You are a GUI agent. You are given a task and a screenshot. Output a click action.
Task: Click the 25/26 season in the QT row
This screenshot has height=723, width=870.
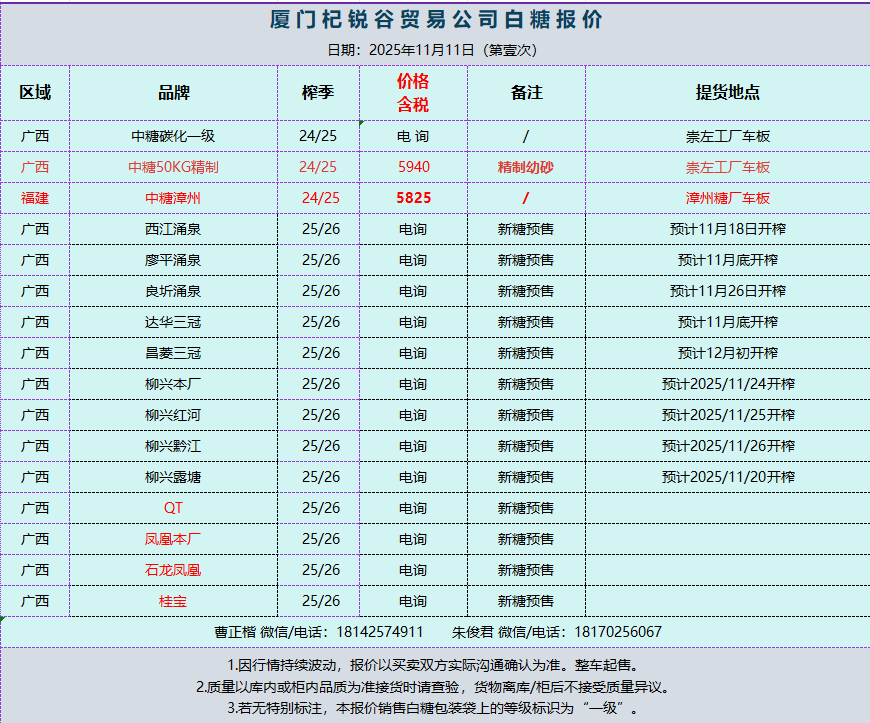click(x=318, y=509)
